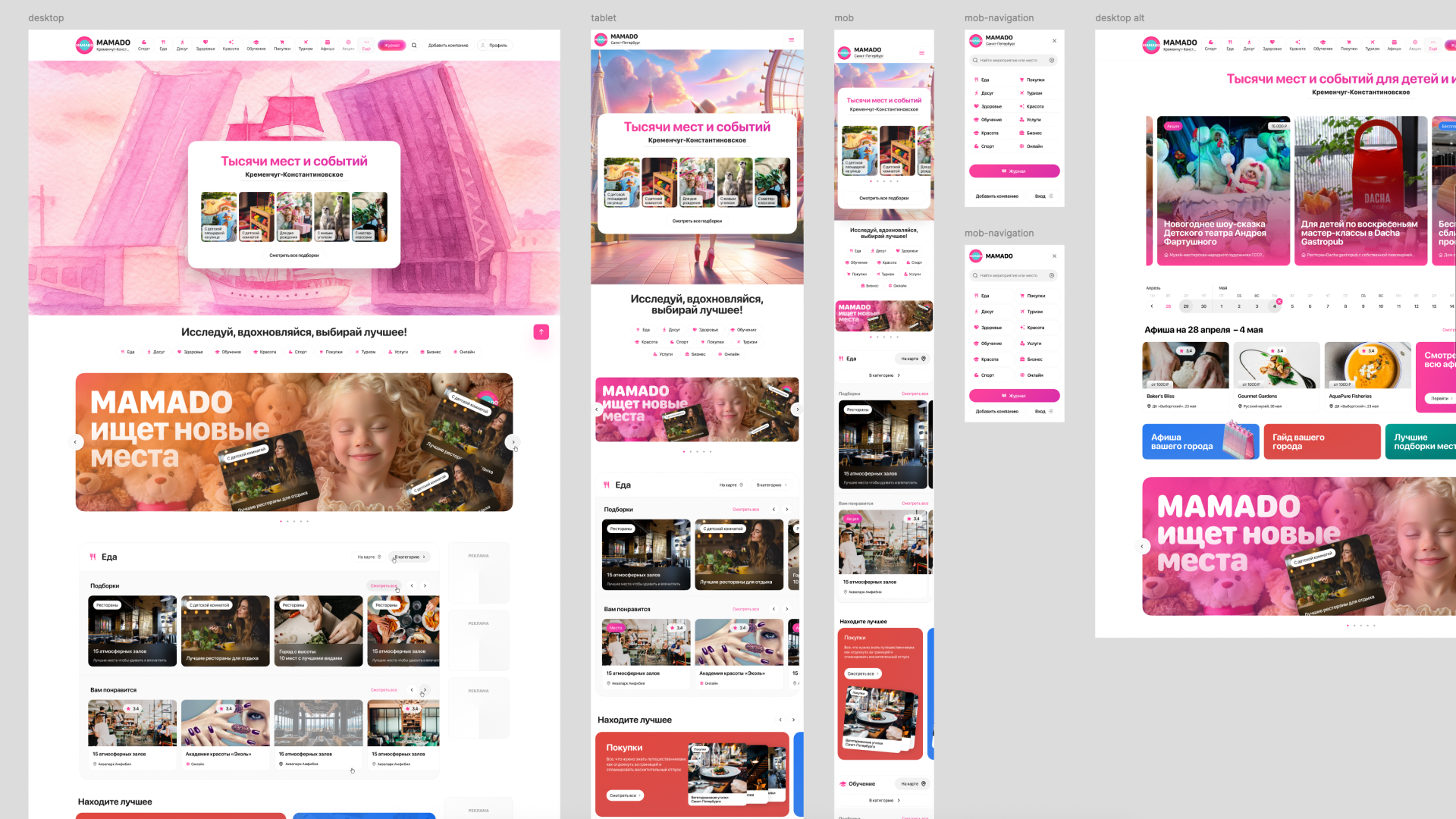
Task: Click the pink scroll-to-top arrow in the desktop frame
Action: pyautogui.click(x=541, y=332)
